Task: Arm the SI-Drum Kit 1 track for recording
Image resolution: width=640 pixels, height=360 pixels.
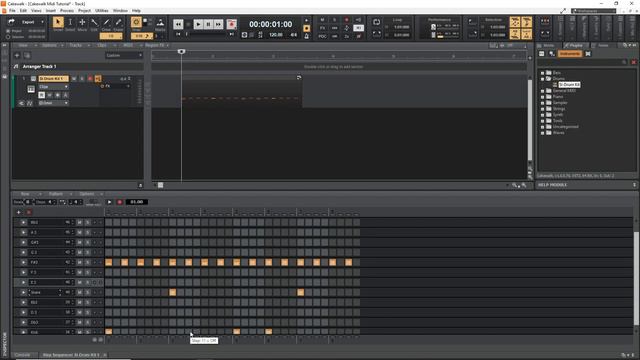Action: [x=90, y=78]
